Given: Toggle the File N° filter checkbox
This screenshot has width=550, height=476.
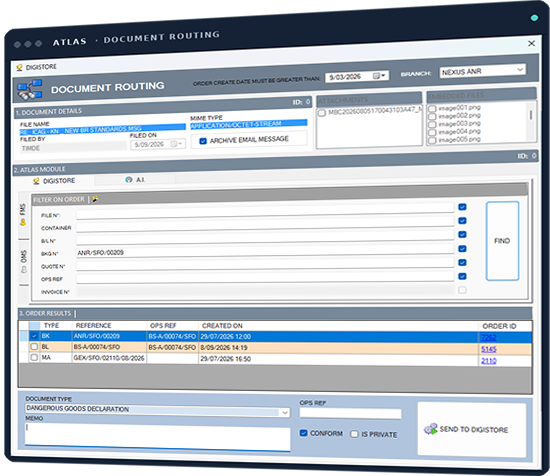Looking at the screenshot, I should click(462, 207).
